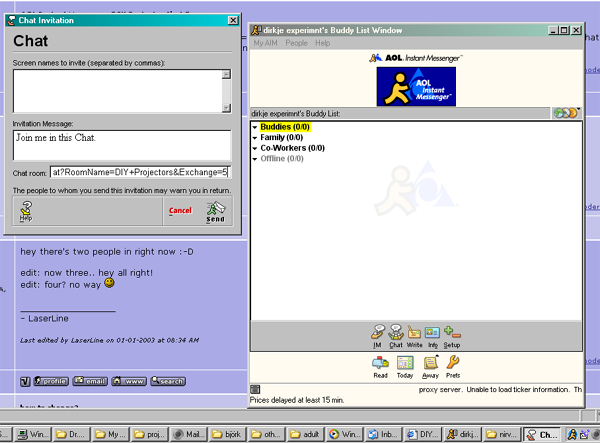Viewport: 600px width, 443px height.
Task: Close the Chat Invitation dialog
Action: [233, 20]
